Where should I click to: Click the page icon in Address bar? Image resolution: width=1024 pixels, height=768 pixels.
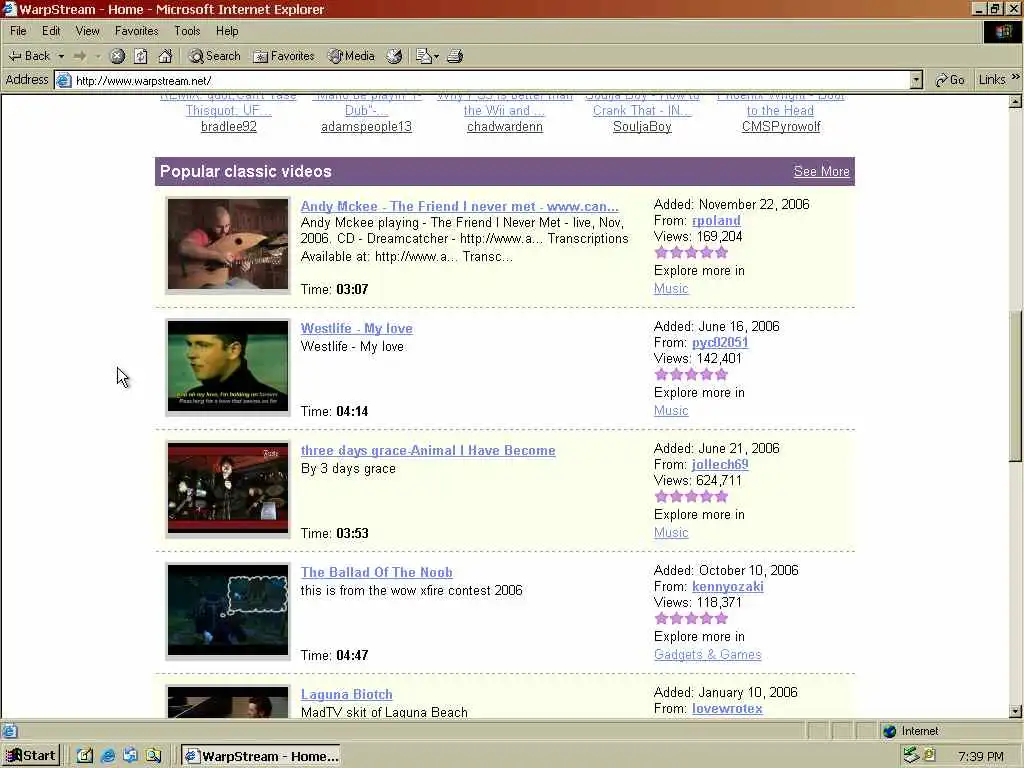point(63,80)
